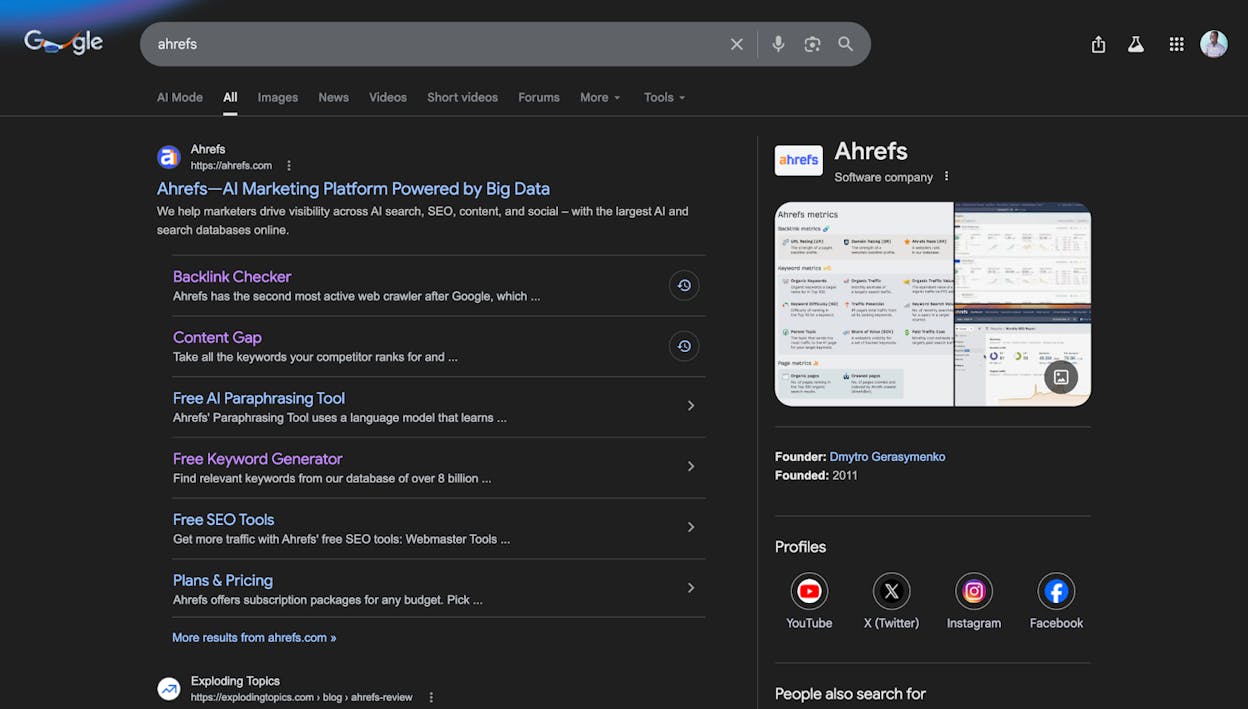The image size is (1248, 709).
Task: Click the Ahrefs knowledge panel title
Action: [x=871, y=151]
